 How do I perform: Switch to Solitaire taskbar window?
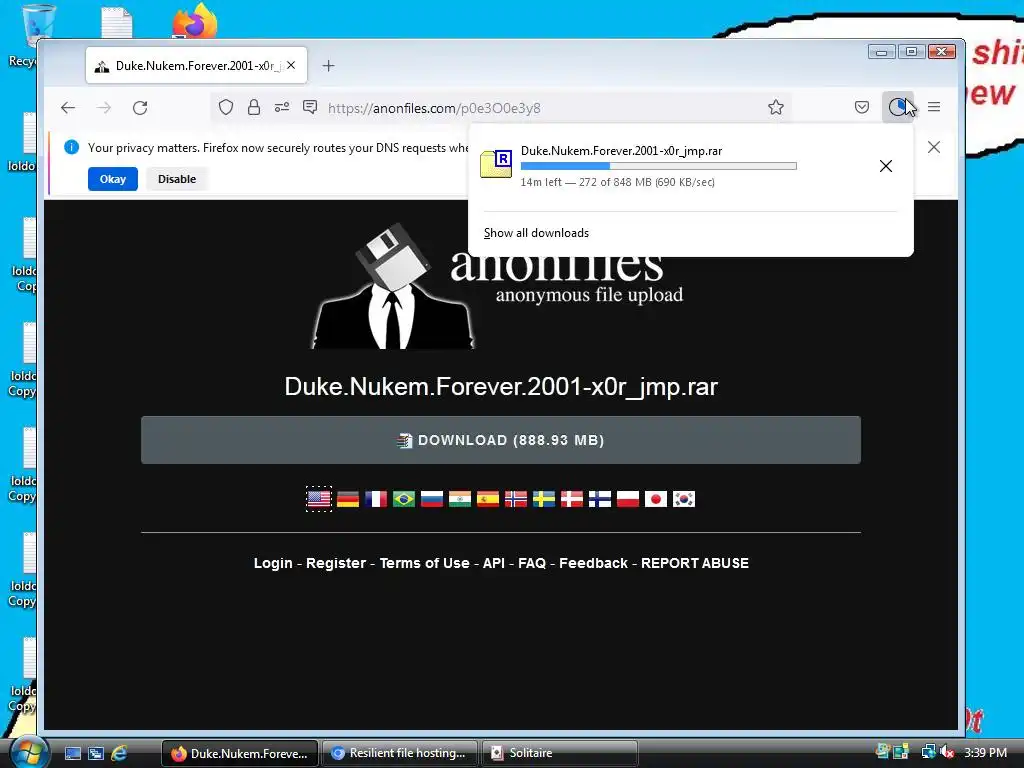tap(559, 753)
